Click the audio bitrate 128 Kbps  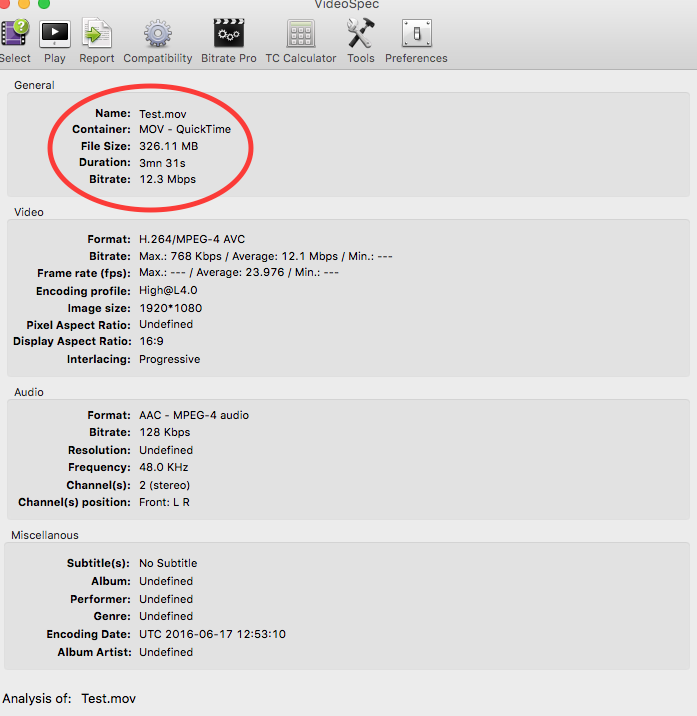point(164,432)
